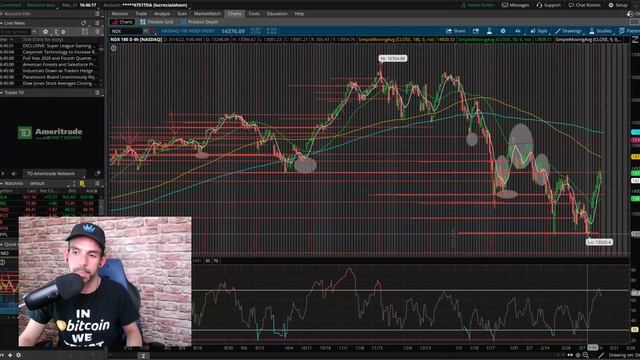Image resolution: width=640 pixels, height=360 pixels.
Task: Open Live News gadget menu icon
Action: [x=97, y=23]
